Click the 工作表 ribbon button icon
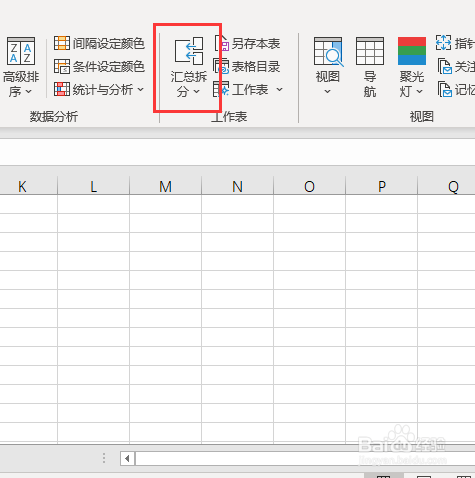The height and width of the screenshot is (478, 475). (221, 89)
